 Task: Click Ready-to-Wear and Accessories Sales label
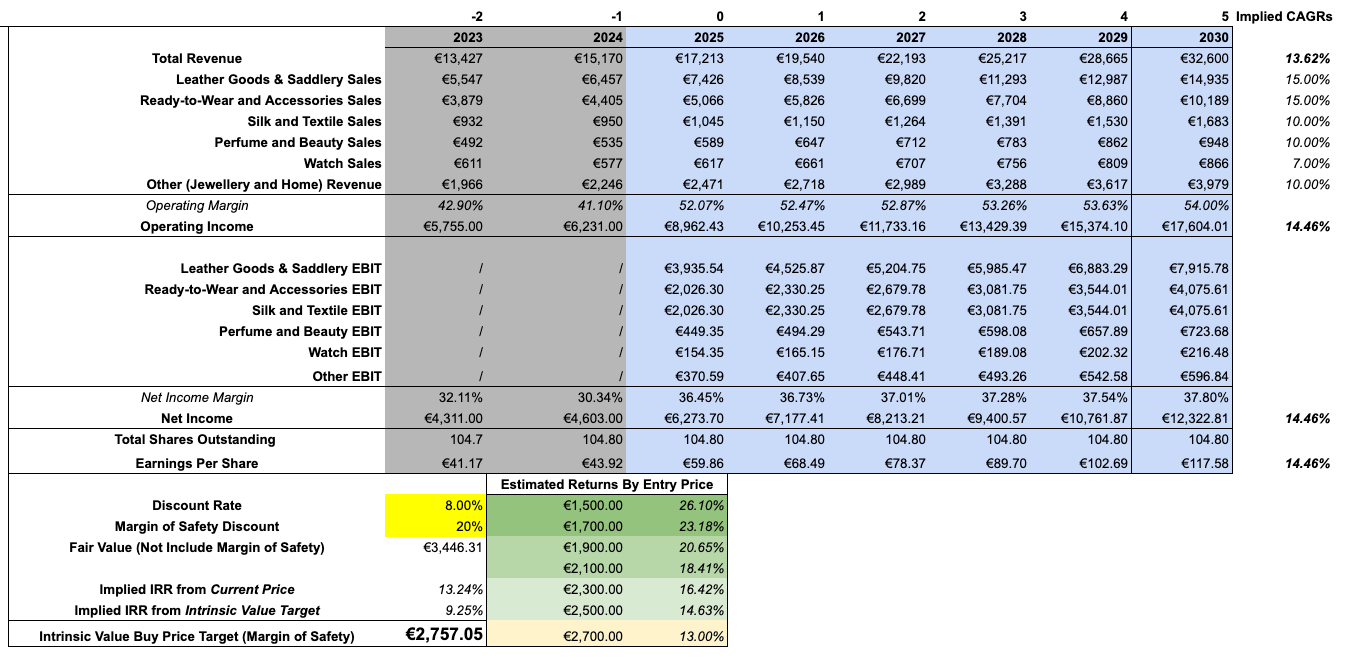coord(261,100)
